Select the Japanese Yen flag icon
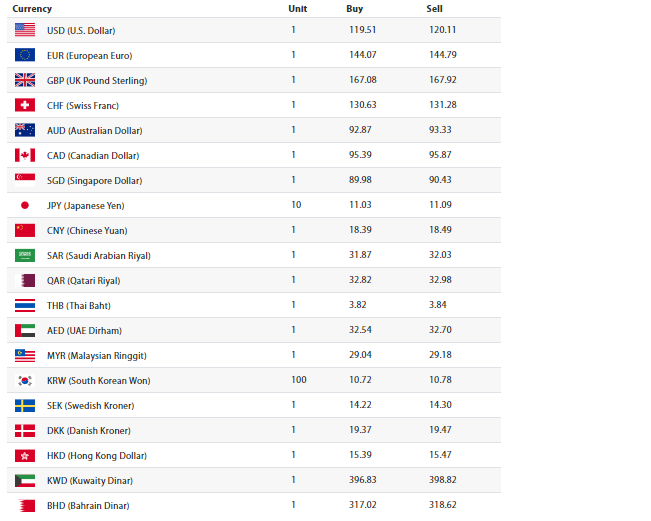 25,205
